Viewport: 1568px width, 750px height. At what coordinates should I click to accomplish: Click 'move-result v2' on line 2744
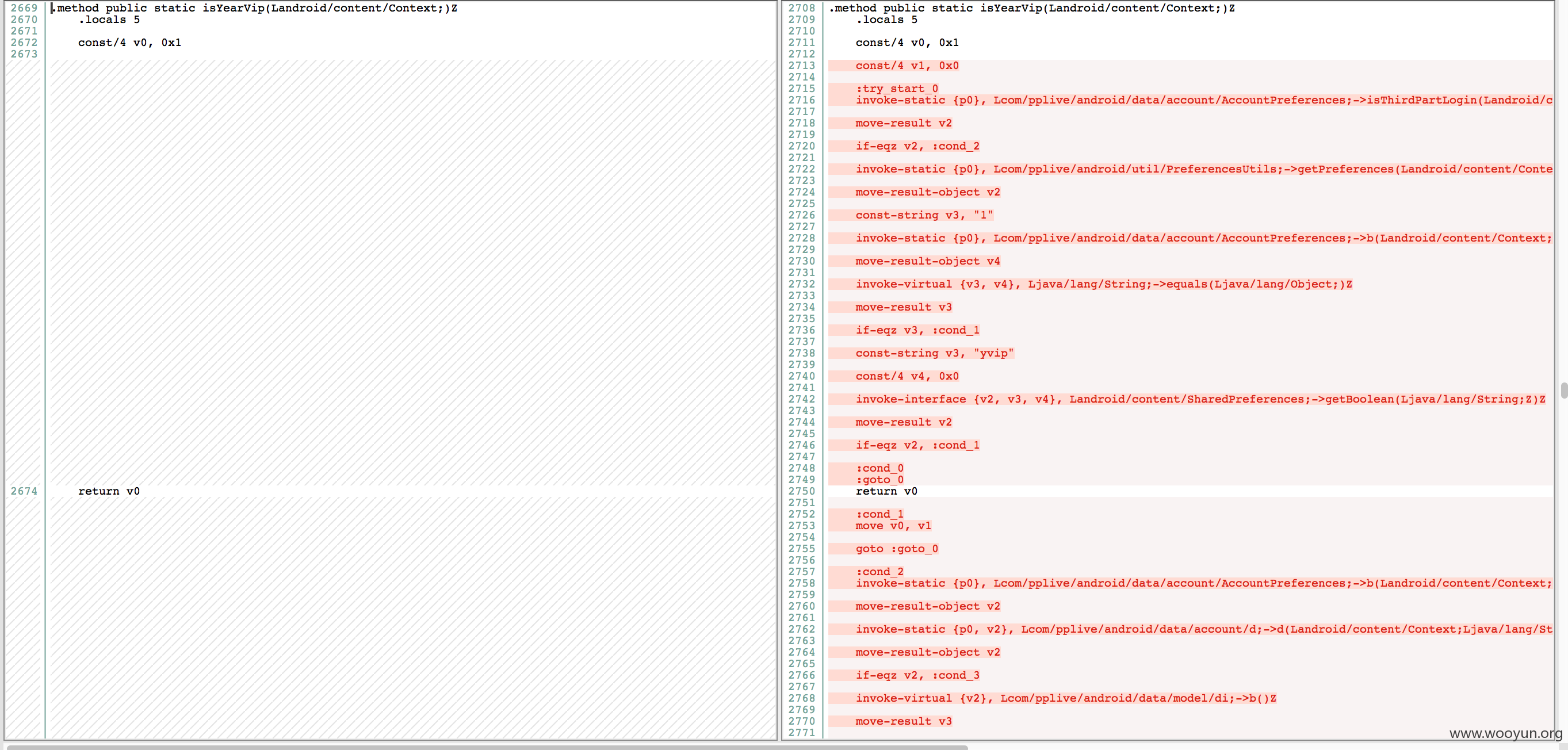pos(903,423)
